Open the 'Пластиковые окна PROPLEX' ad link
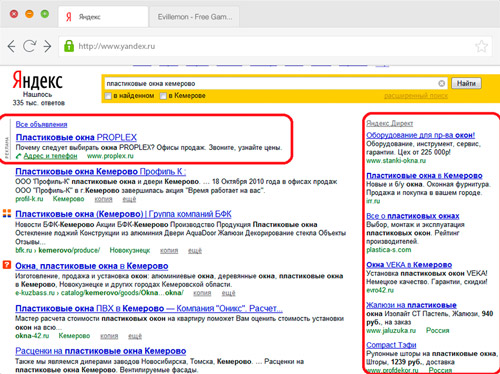Screen dimensions: 500x374 [76, 137]
